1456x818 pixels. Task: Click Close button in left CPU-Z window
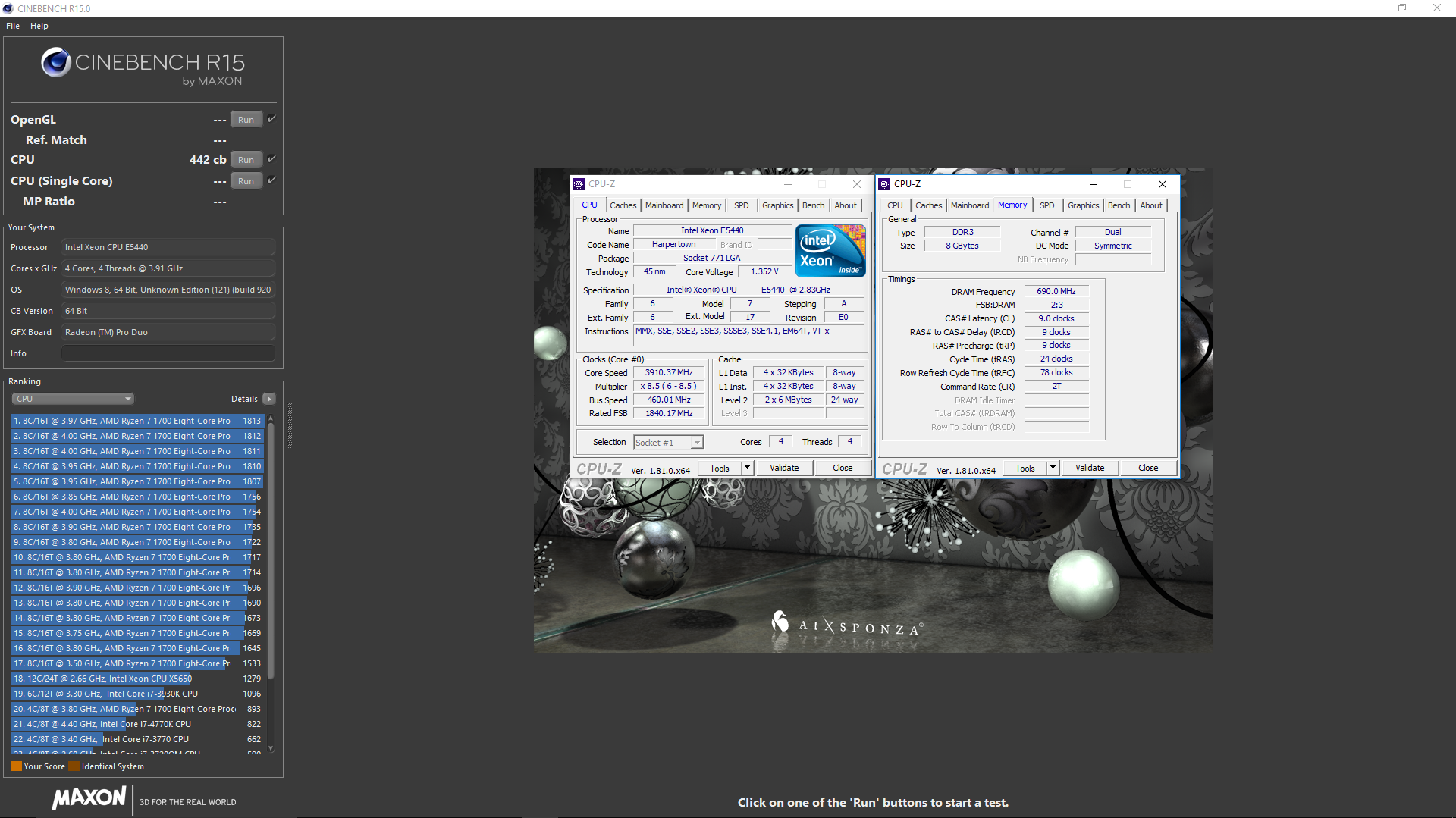click(x=843, y=469)
